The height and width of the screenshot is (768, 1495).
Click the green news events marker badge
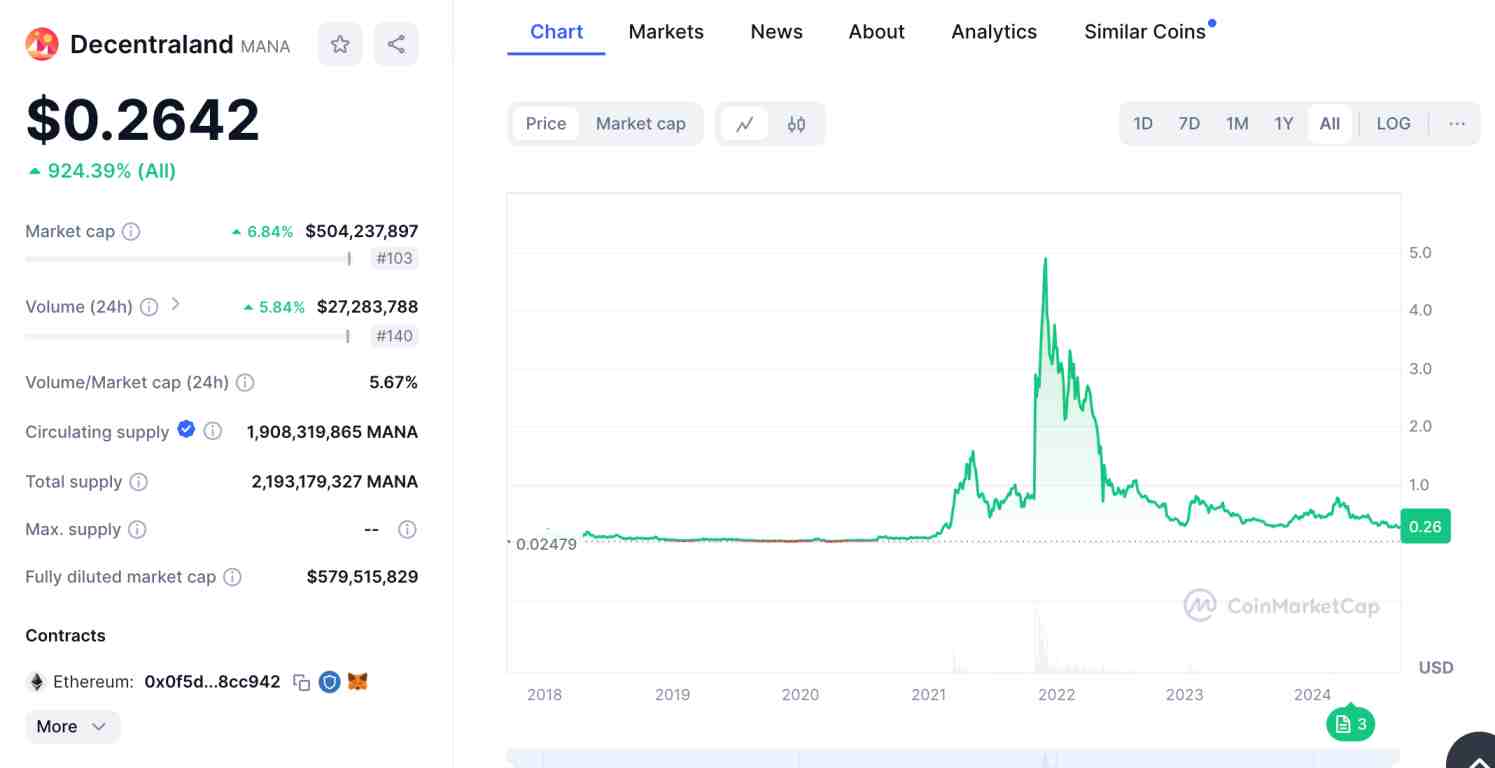[1350, 724]
